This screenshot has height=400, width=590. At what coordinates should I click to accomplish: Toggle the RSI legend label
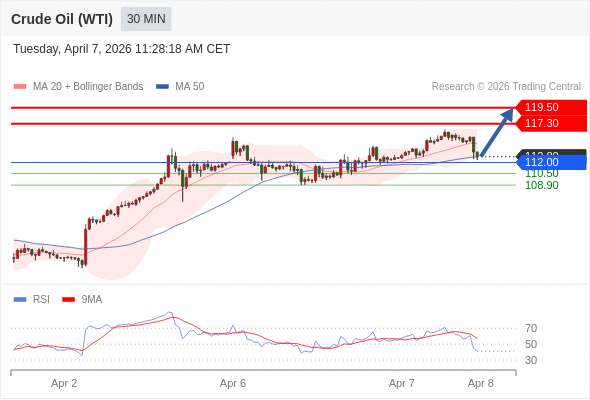(41, 300)
